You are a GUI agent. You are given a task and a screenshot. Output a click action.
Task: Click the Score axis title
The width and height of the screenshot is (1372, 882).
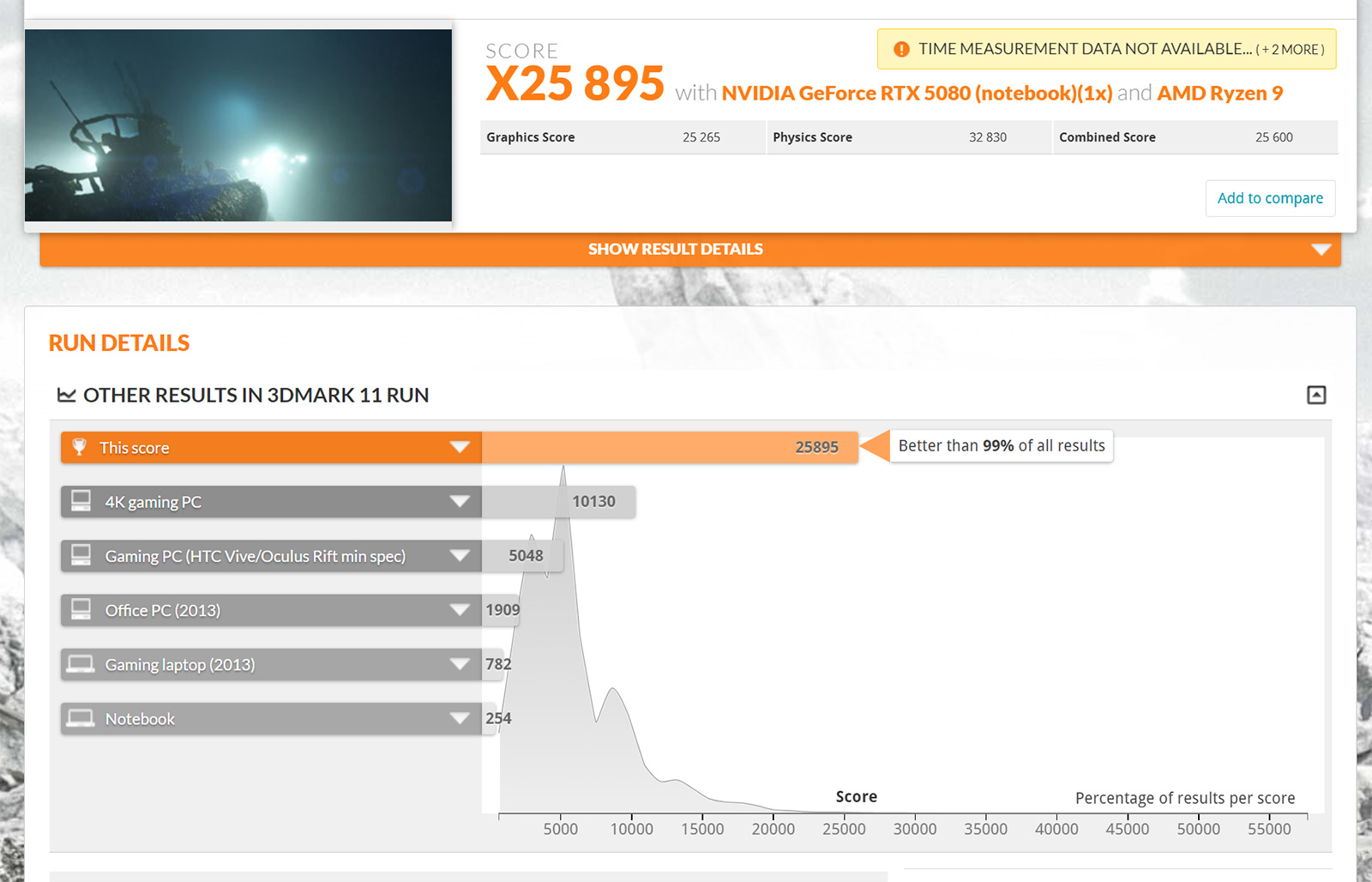(x=857, y=797)
